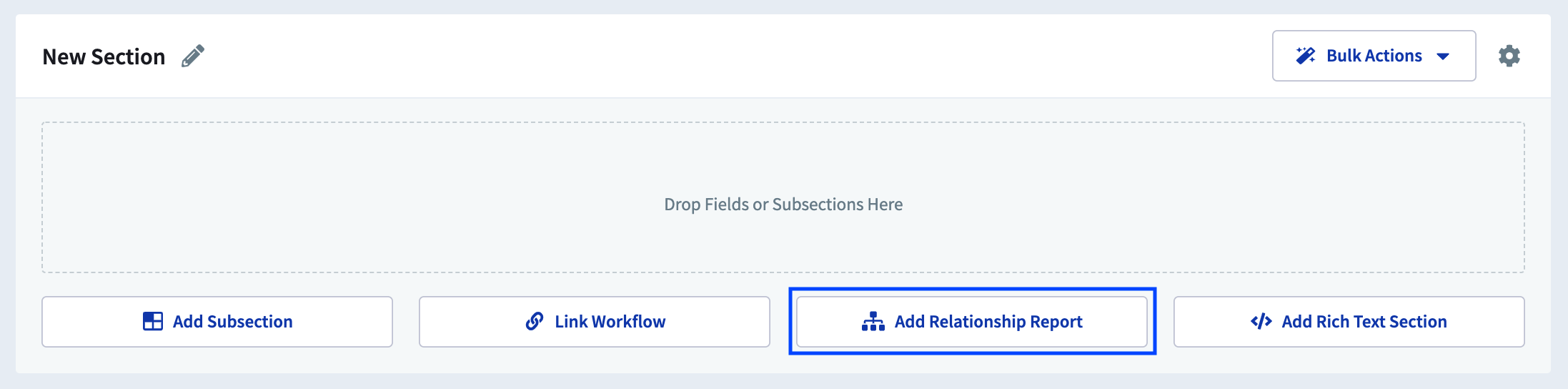Add a rich text section
The width and height of the screenshot is (1568, 389).
(1349, 322)
